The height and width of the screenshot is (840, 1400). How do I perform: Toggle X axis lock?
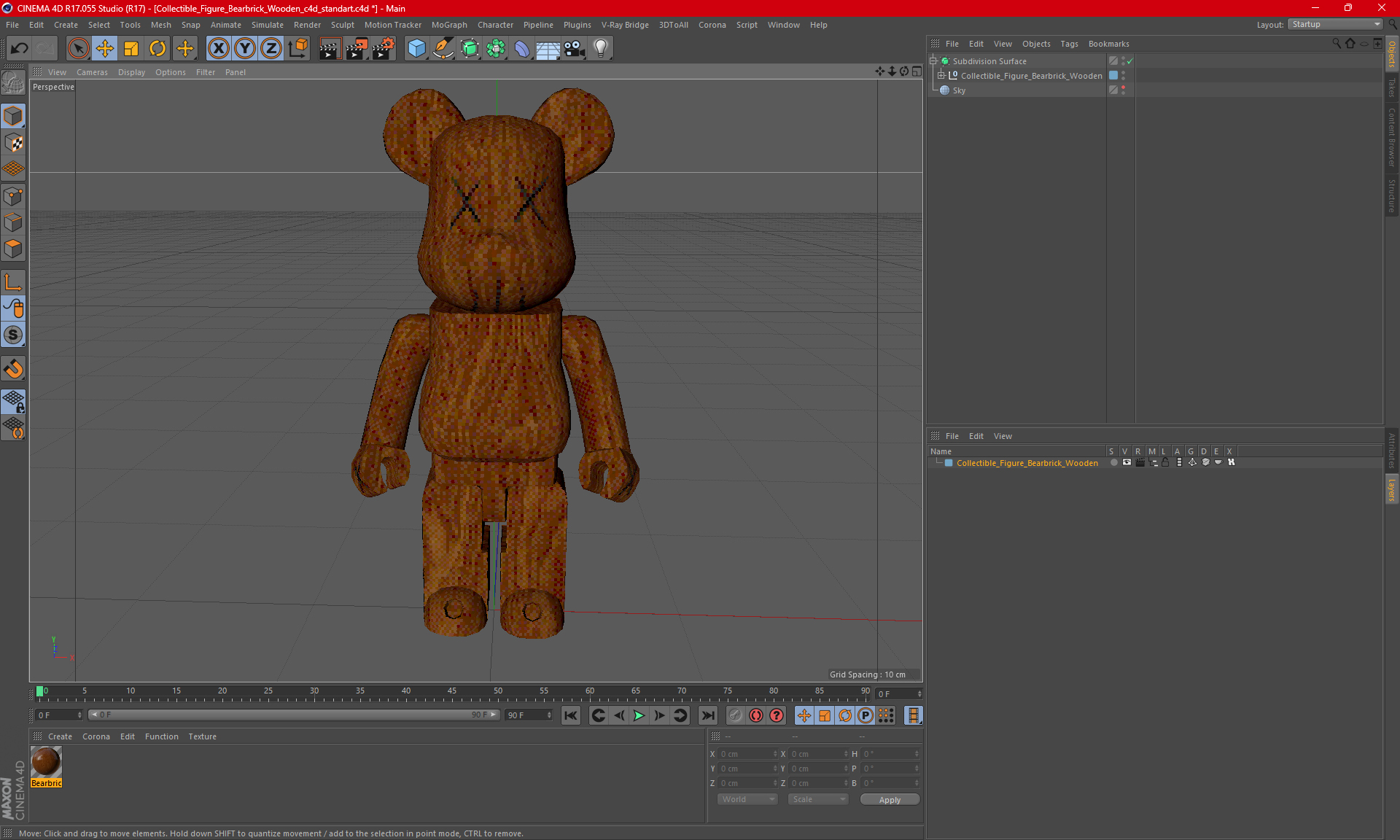(218, 48)
